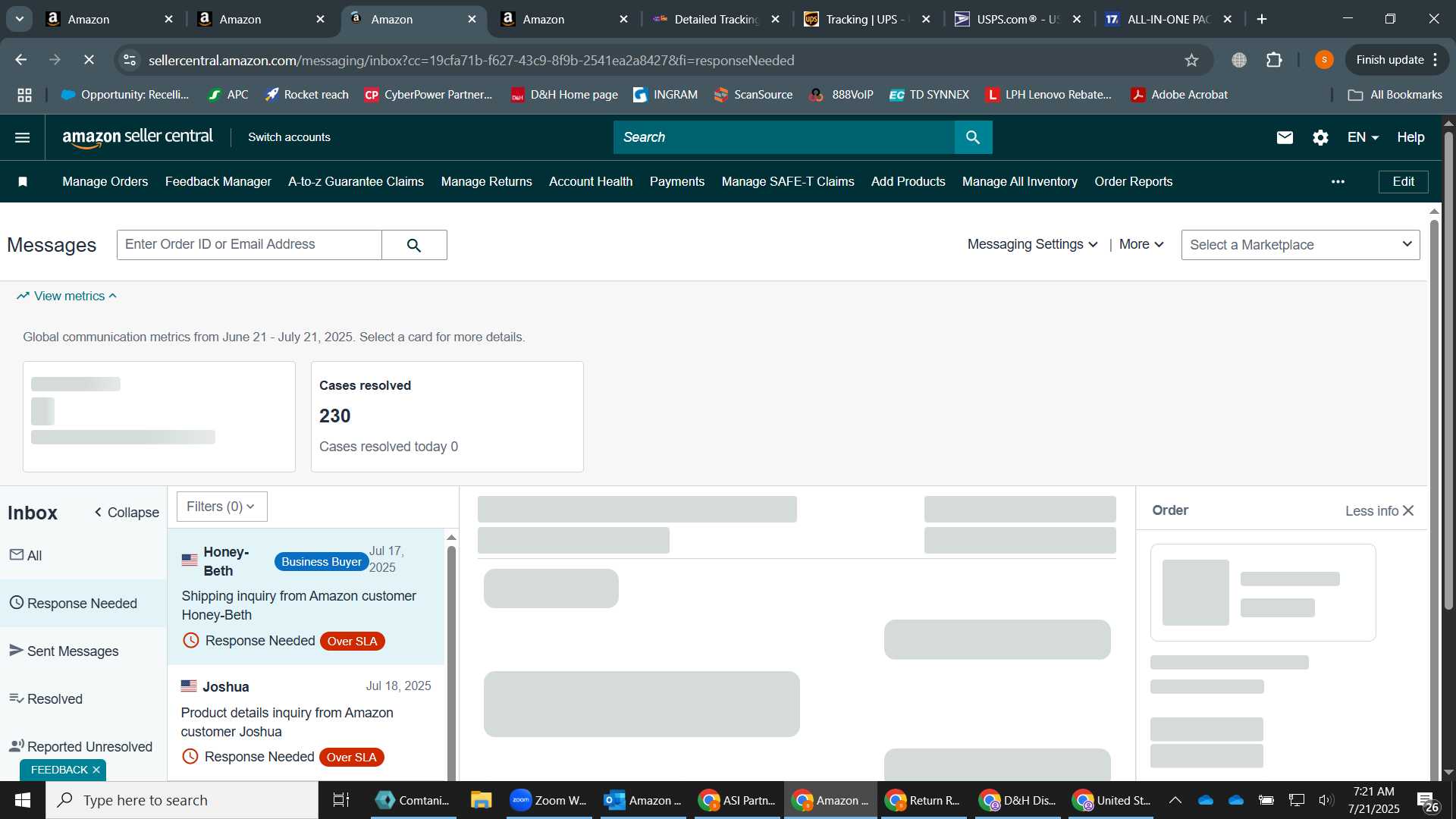Screen dimensions: 1456x819
Task: Open Manage All Inventory
Action: click(1020, 181)
